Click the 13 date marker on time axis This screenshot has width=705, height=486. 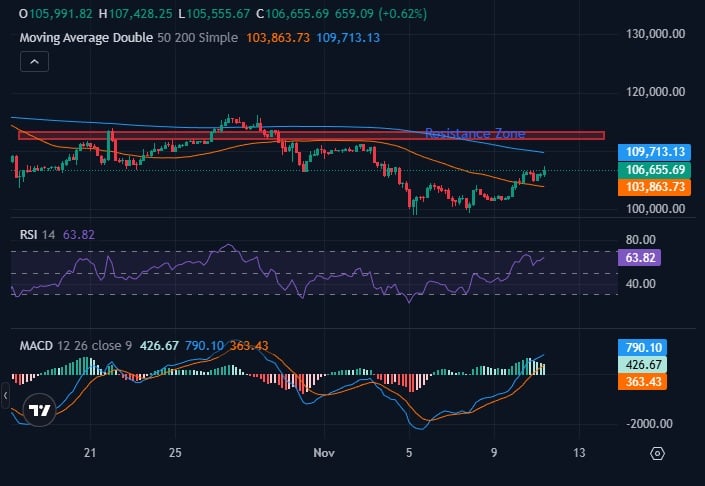coord(578,453)
